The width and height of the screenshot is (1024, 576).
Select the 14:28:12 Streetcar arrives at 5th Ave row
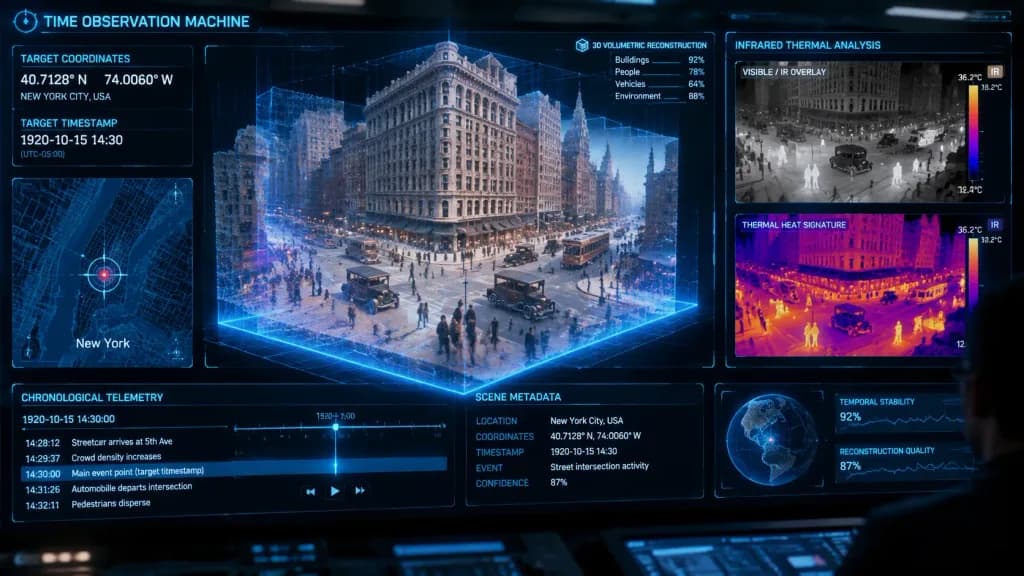(x=99, y=442)
